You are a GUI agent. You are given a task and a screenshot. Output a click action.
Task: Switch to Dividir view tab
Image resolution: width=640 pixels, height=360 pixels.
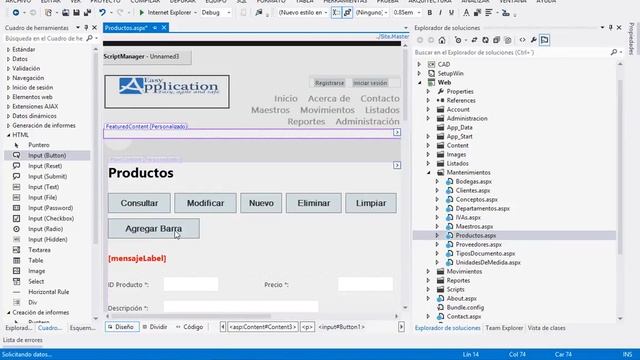point(155,327)
